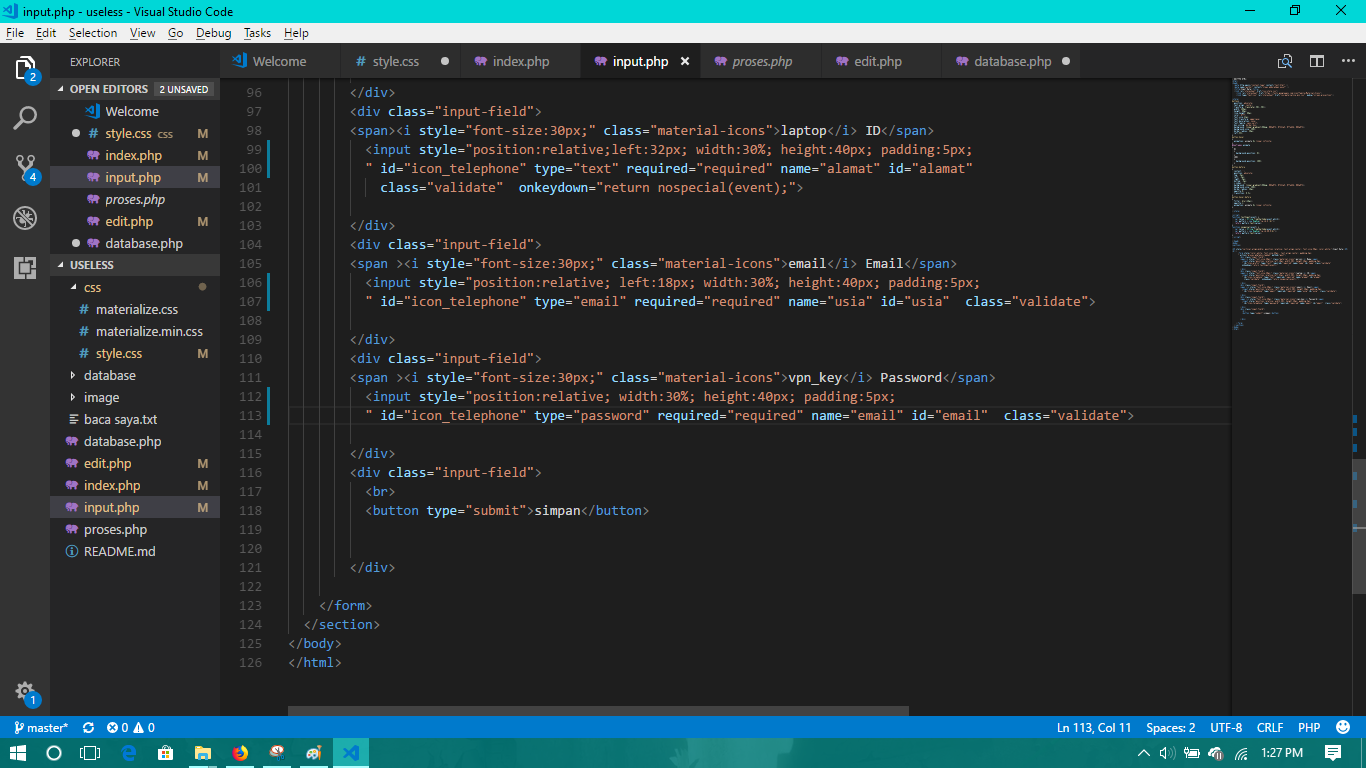This screenshot has width=1366, height=768.
Task: Open the Debug view in activity bar
Action: (25, 218)
